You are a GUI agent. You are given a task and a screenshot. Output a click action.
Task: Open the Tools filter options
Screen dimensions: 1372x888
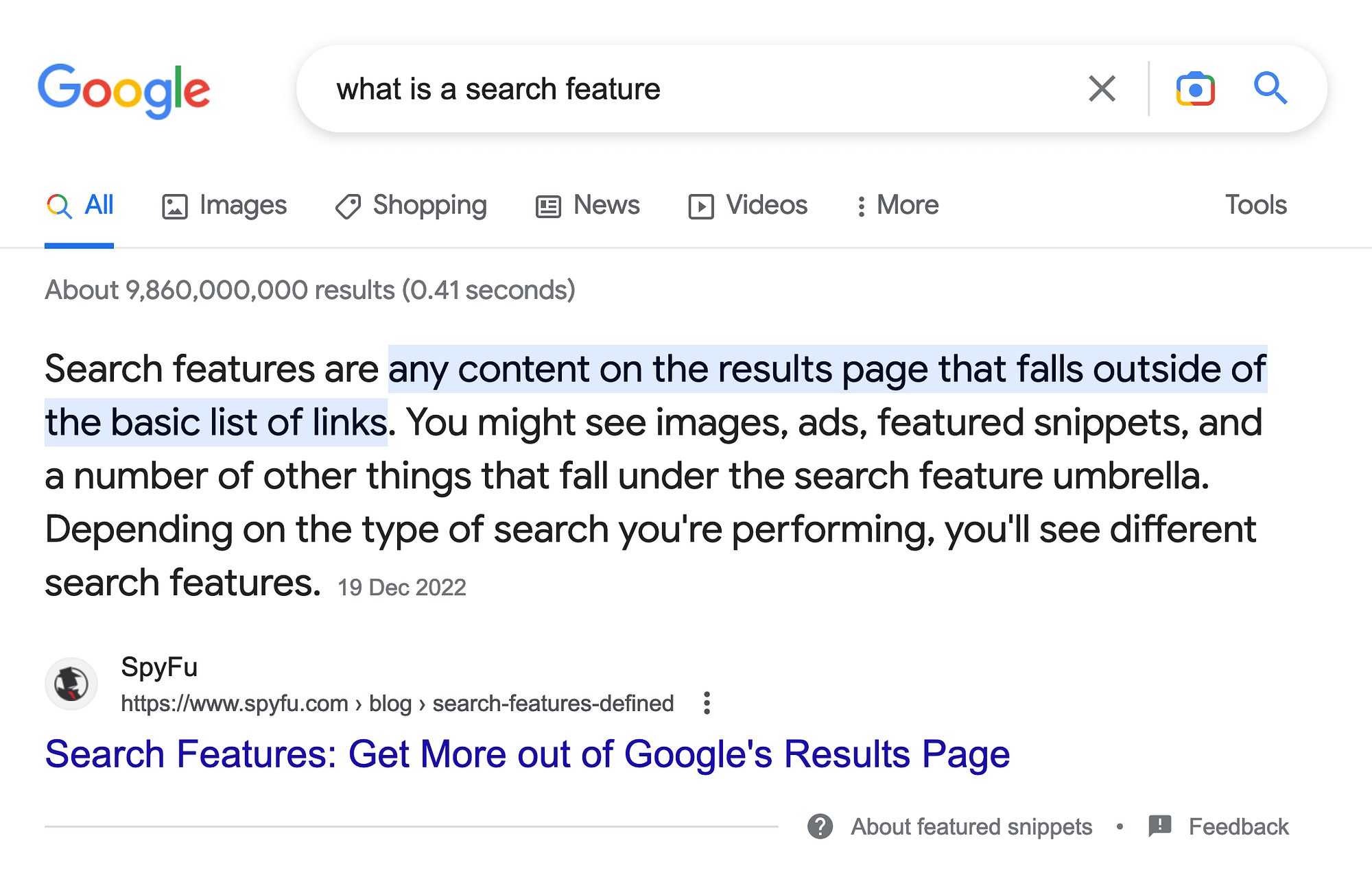point(1255,205)
